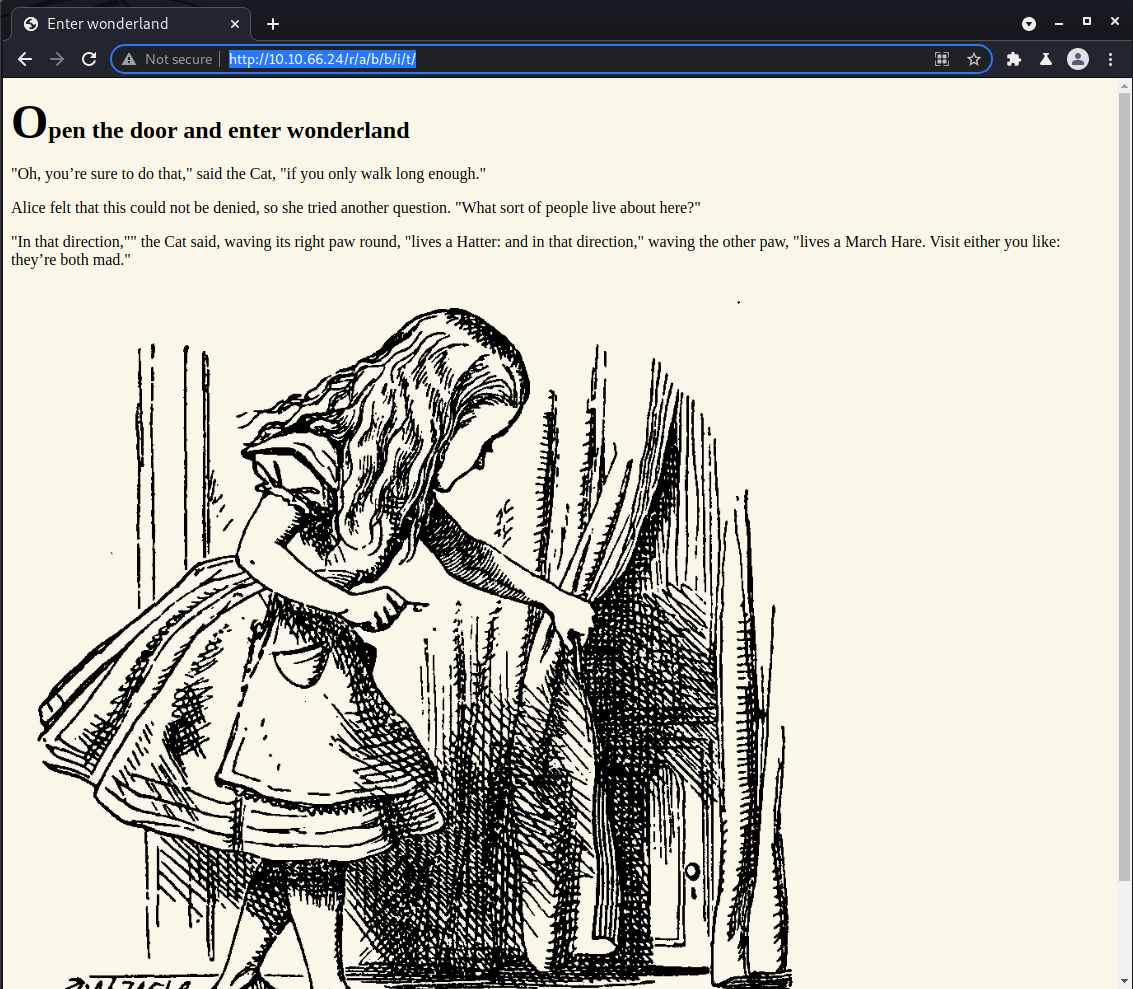1133x989 pixels.
Task: Click the line "if you only walk long enough."
Action: [383, 174]
